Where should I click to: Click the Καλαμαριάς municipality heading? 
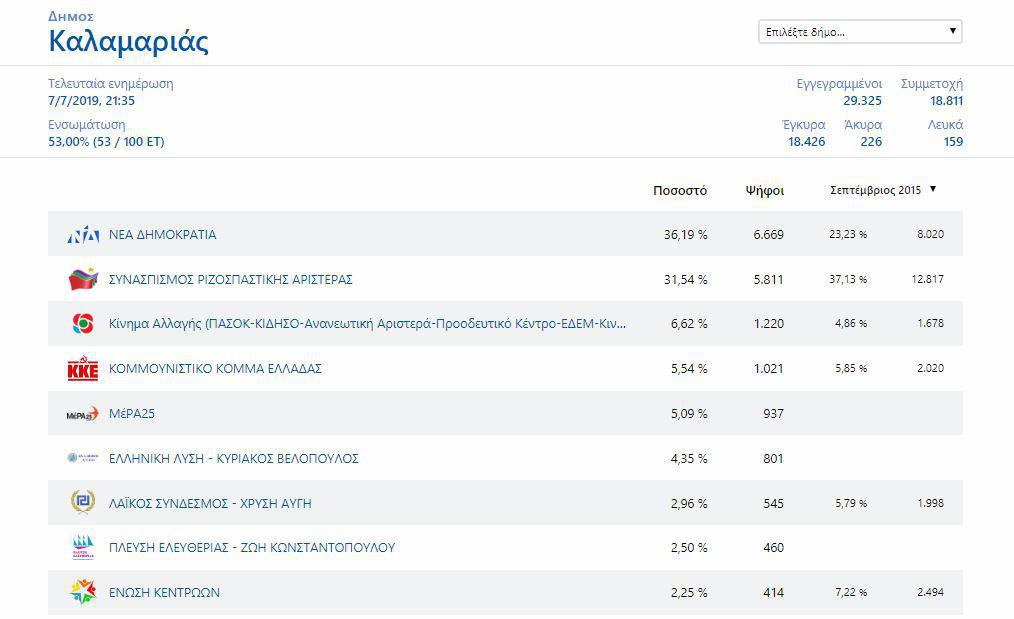[129, 42]
